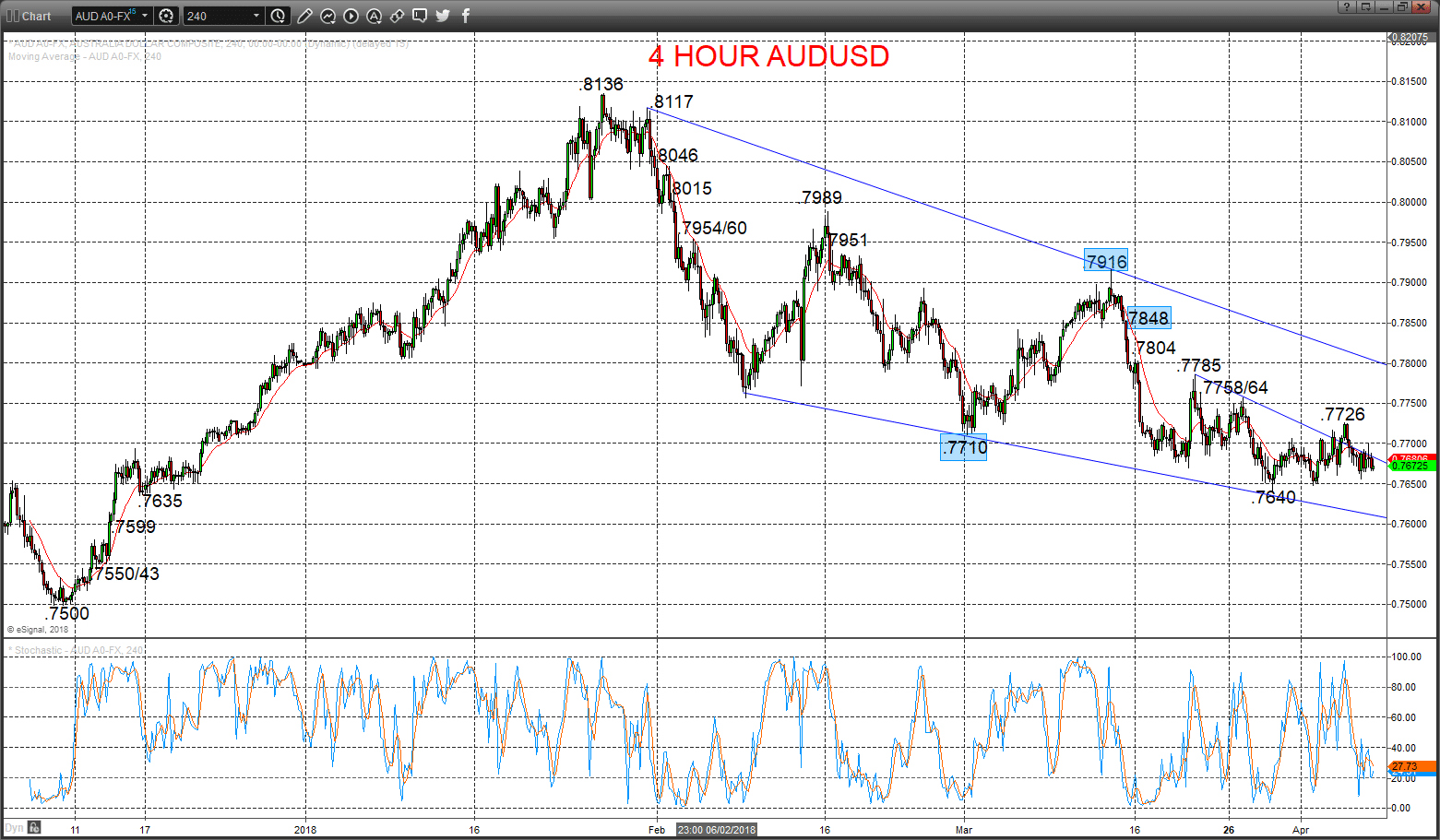Select the 8046 price annotation
The height and width of the screenshot is (840, 1440).
coord(678,155)
